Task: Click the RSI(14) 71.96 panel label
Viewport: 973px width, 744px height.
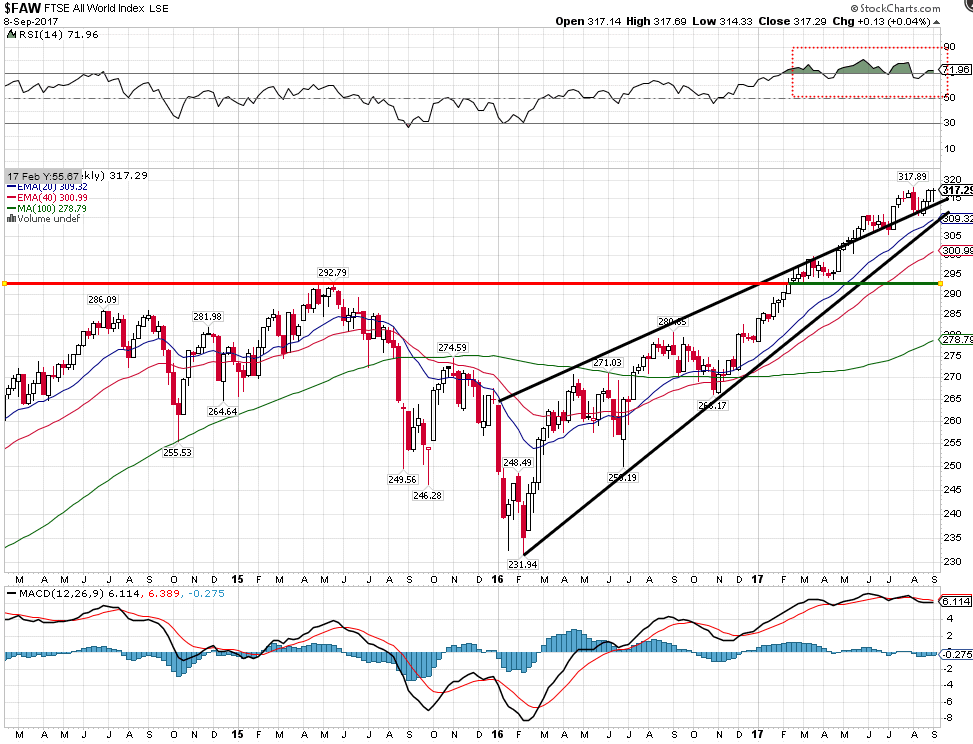Action: pos(58,35)
